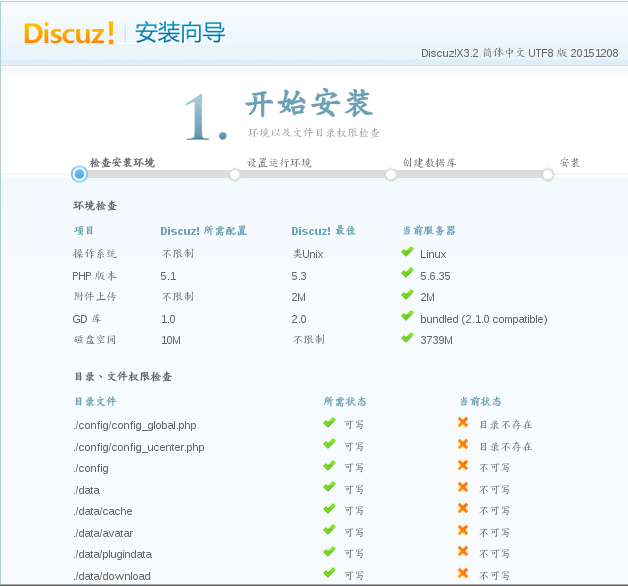This screenshot has height=586, width=628.
Task: Click orange X for ./data/download
Action: [463, 573]
